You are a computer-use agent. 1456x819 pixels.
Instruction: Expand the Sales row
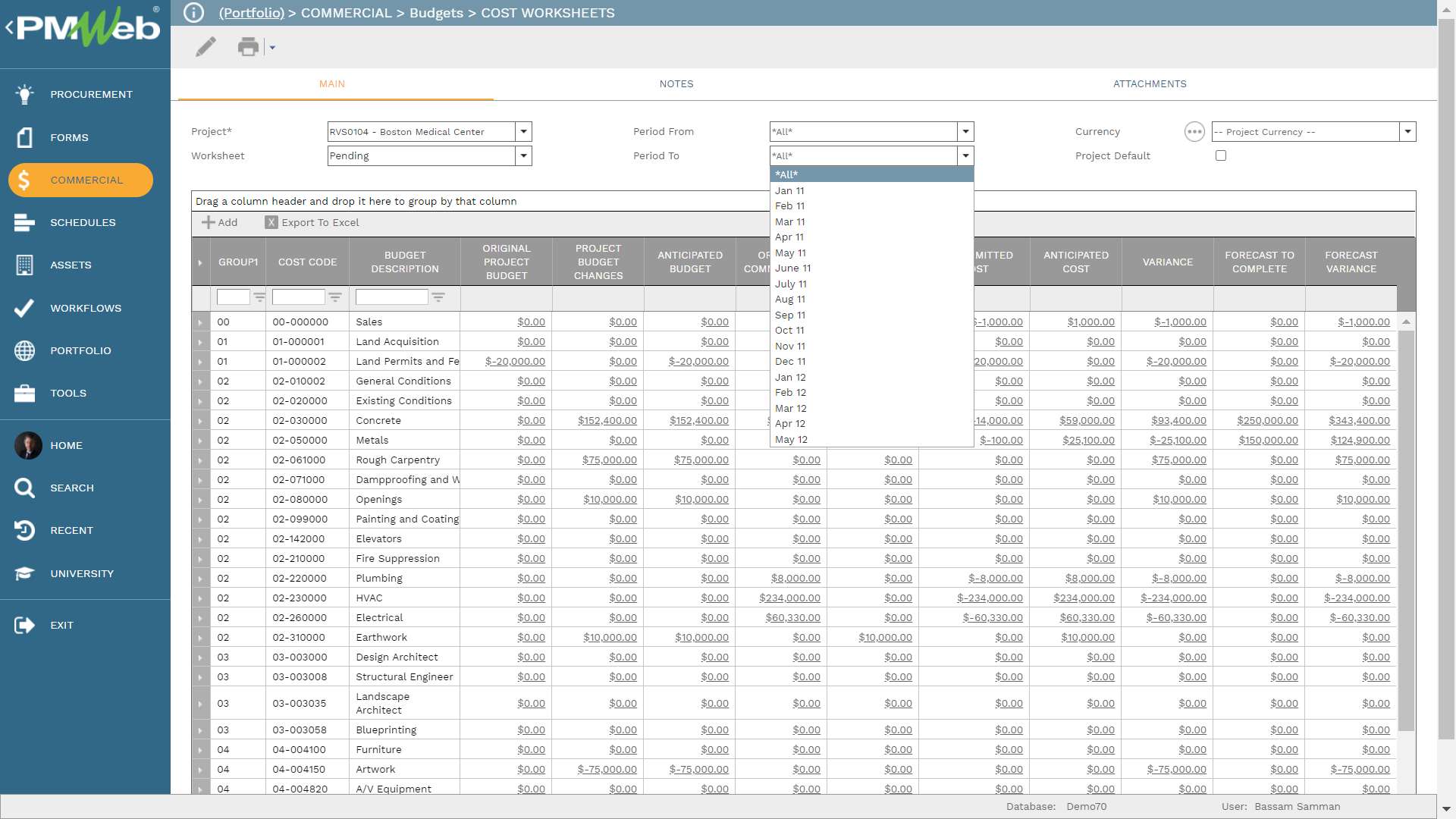pos(200,322)
